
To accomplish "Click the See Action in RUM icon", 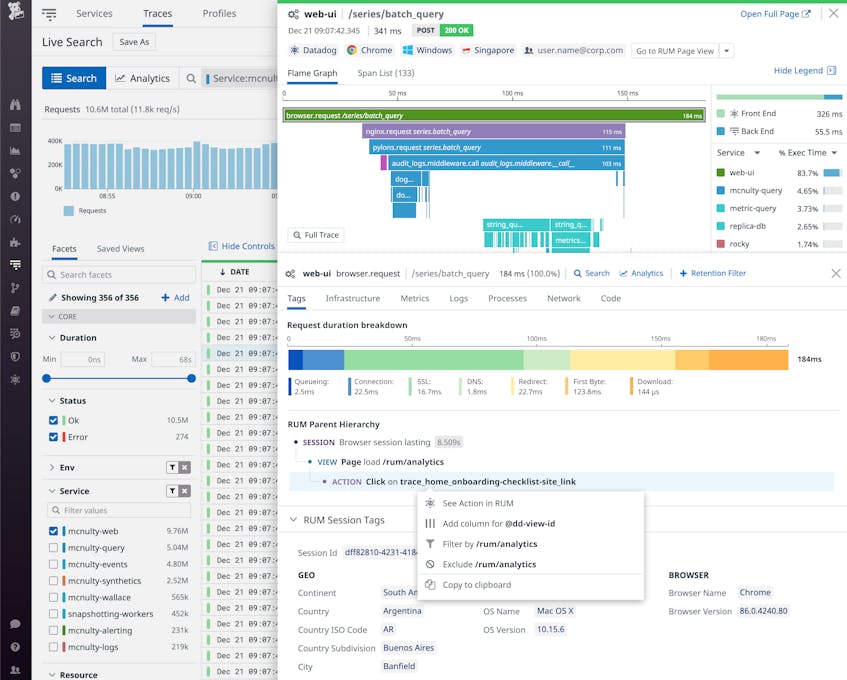I will point(430,503).
